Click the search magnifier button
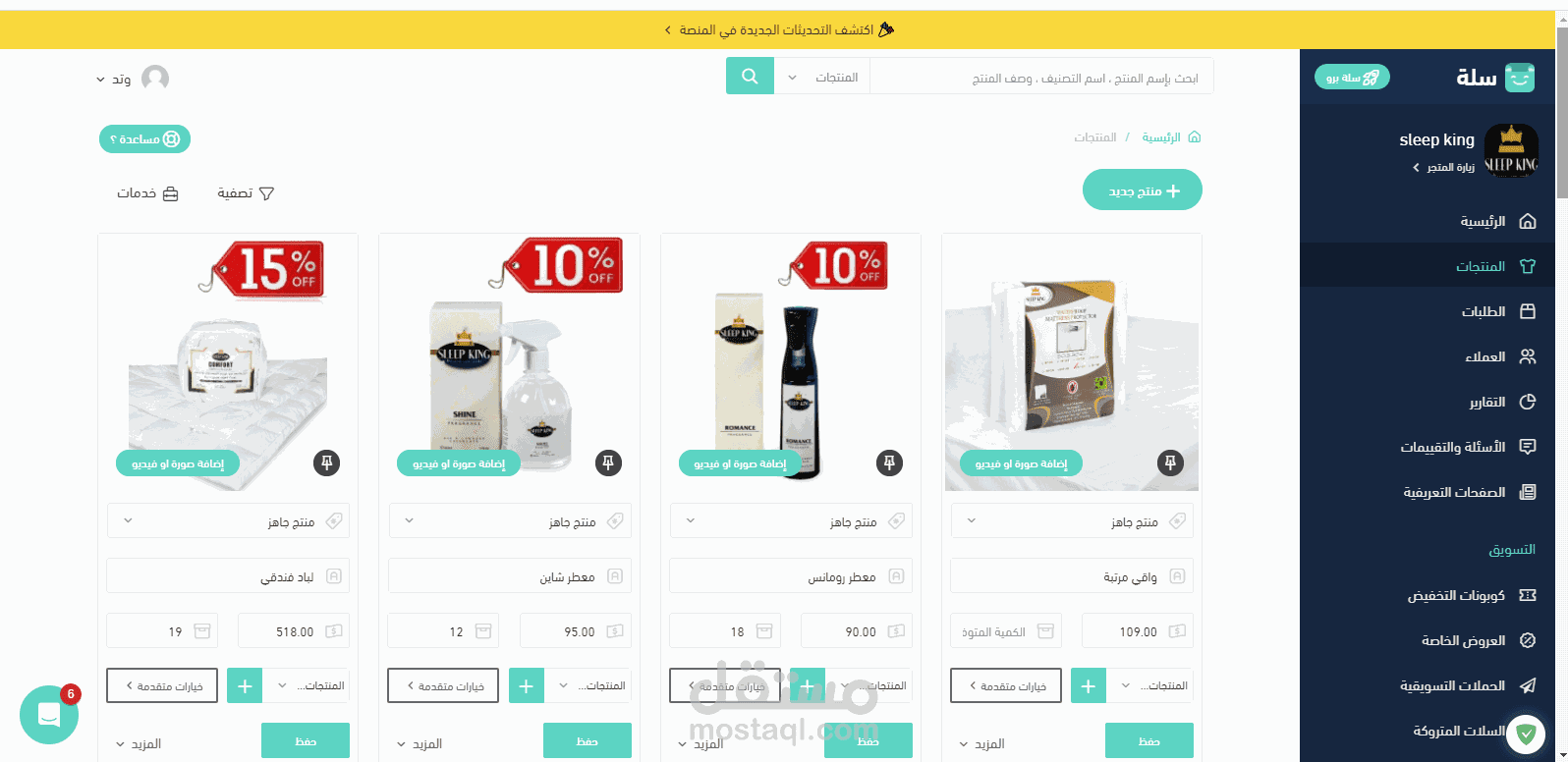The image size is (1568, 762). pyautogui.click(x=750, y=77)
